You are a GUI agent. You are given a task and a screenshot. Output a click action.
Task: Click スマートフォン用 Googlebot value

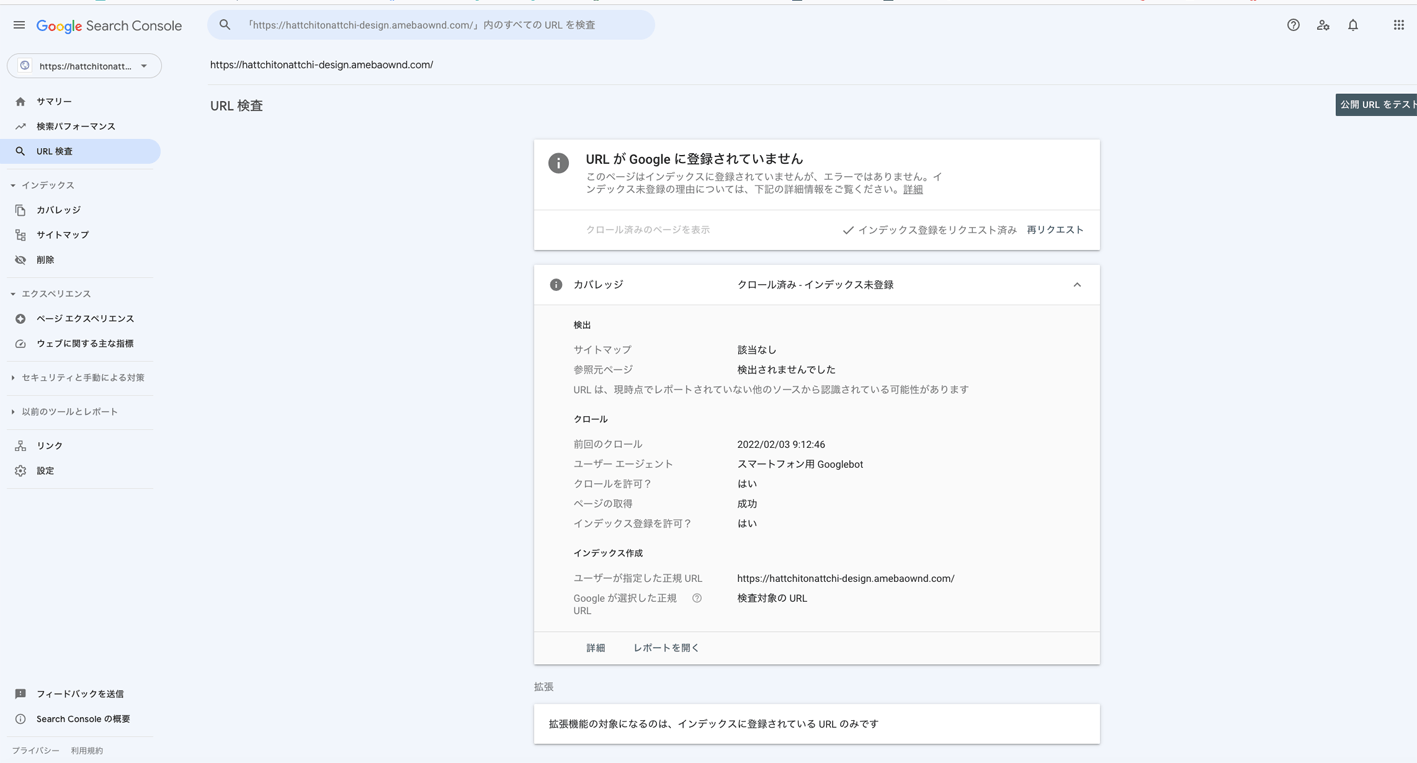[800, 464]
